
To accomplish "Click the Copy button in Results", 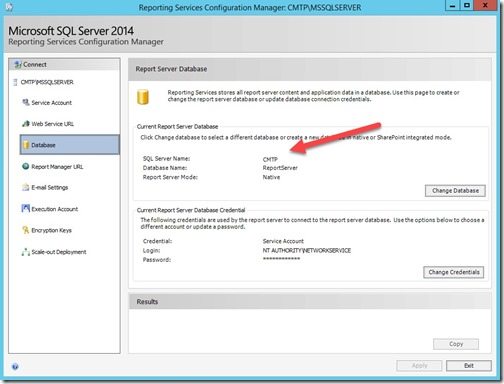I will [x=456, y=344].
